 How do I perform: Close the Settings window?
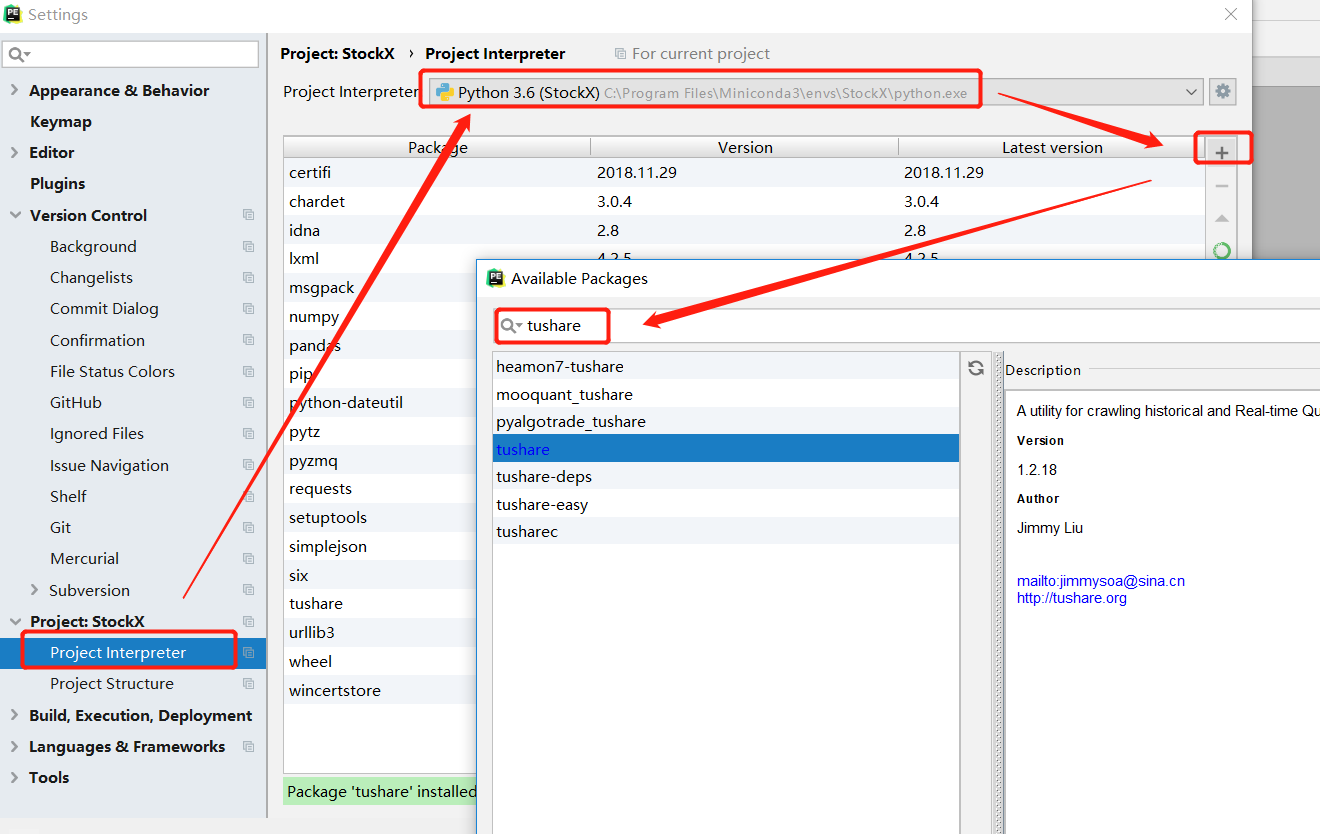(1231, 14)
